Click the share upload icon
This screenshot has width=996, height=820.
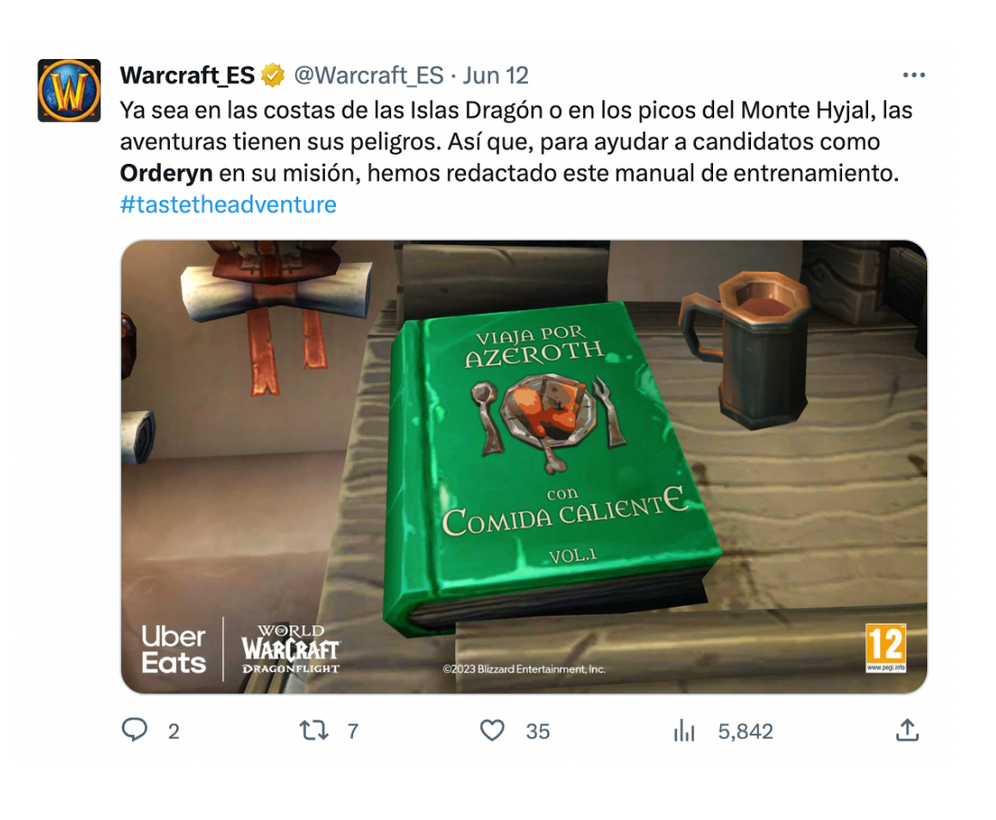point(907,730)
